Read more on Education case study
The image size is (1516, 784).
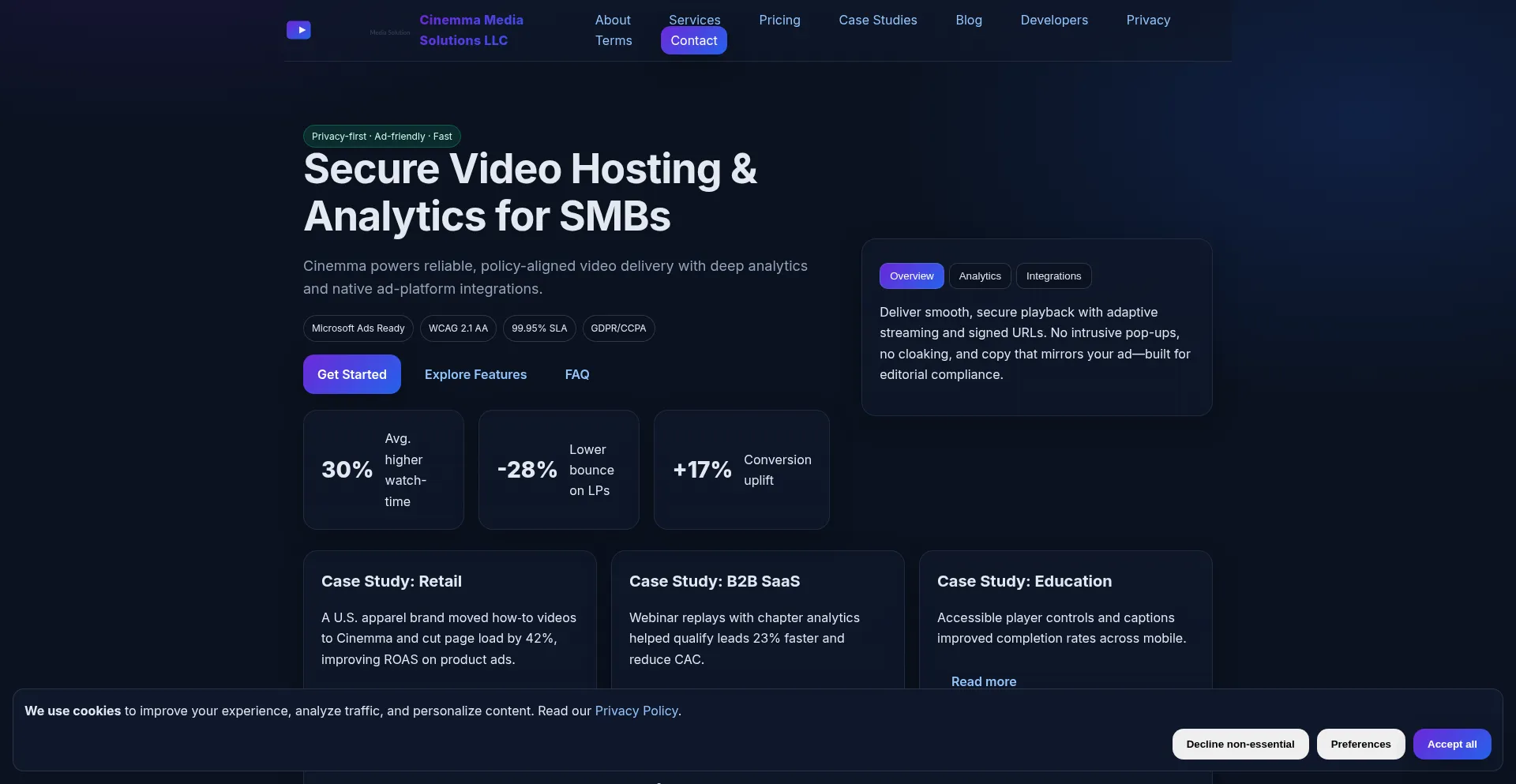coord(983,681)
